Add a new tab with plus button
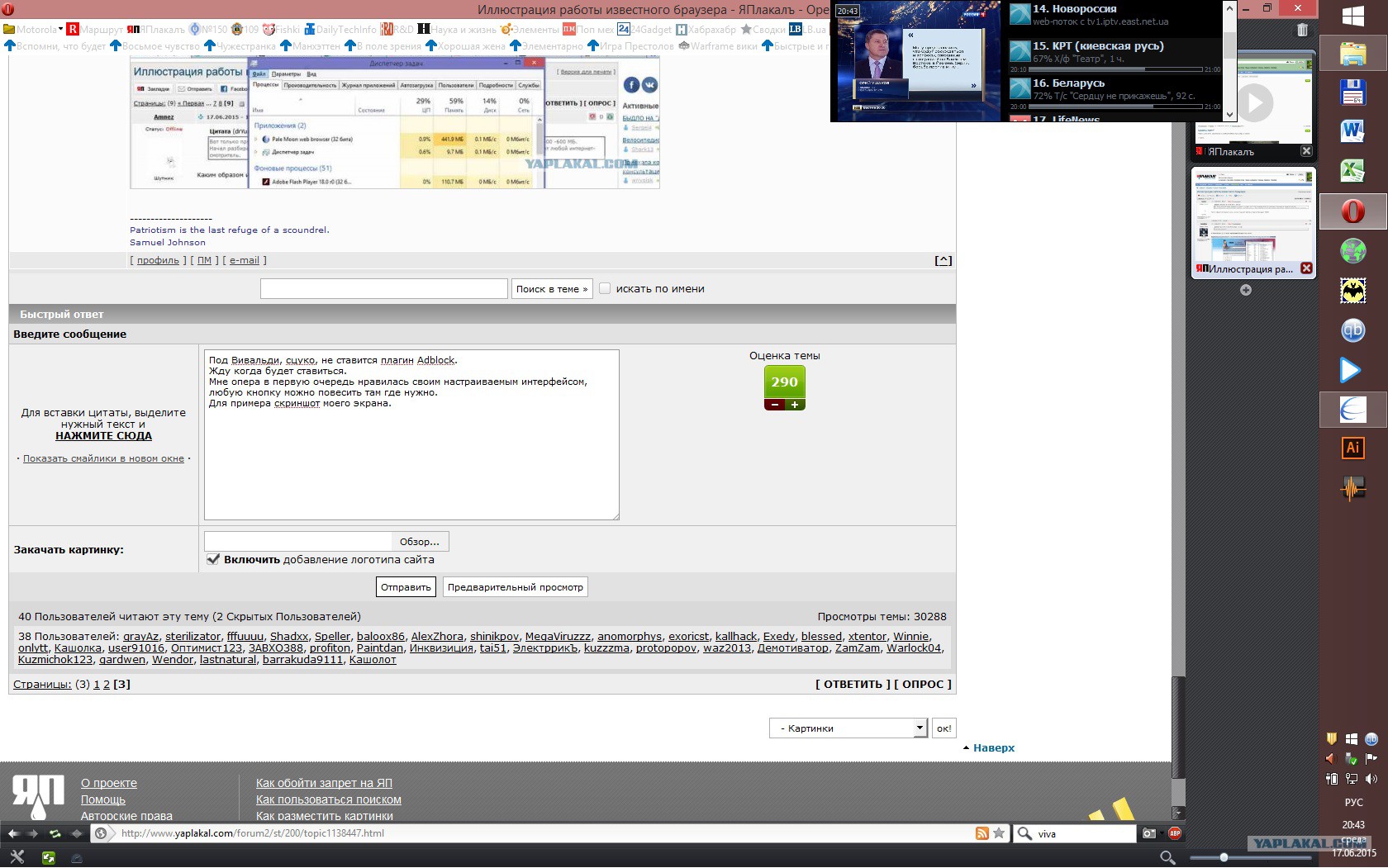The height and width of the screenshot is (868, 1388). [1246, 290]
